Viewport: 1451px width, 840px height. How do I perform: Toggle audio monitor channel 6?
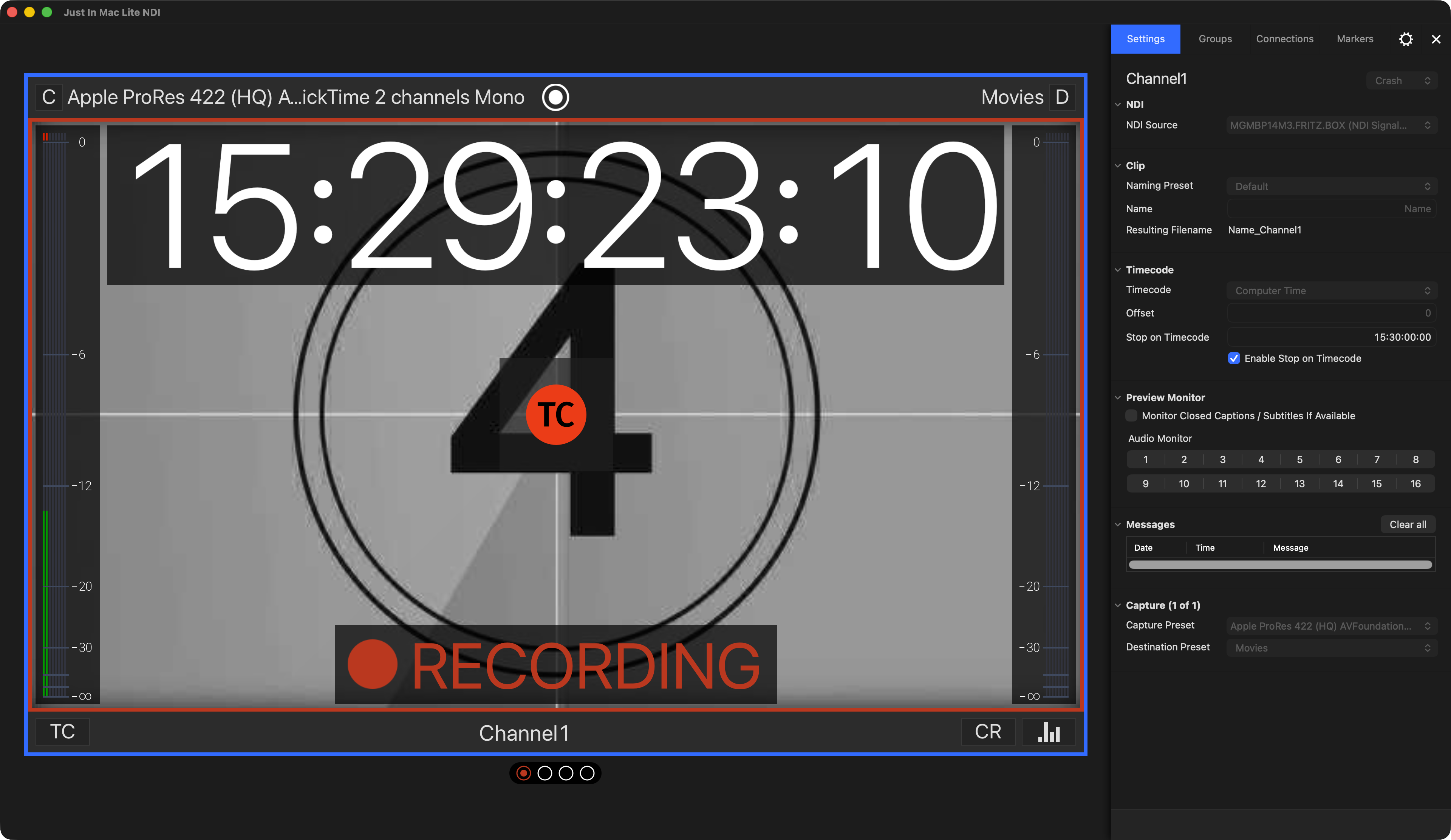pos(1338,460)
